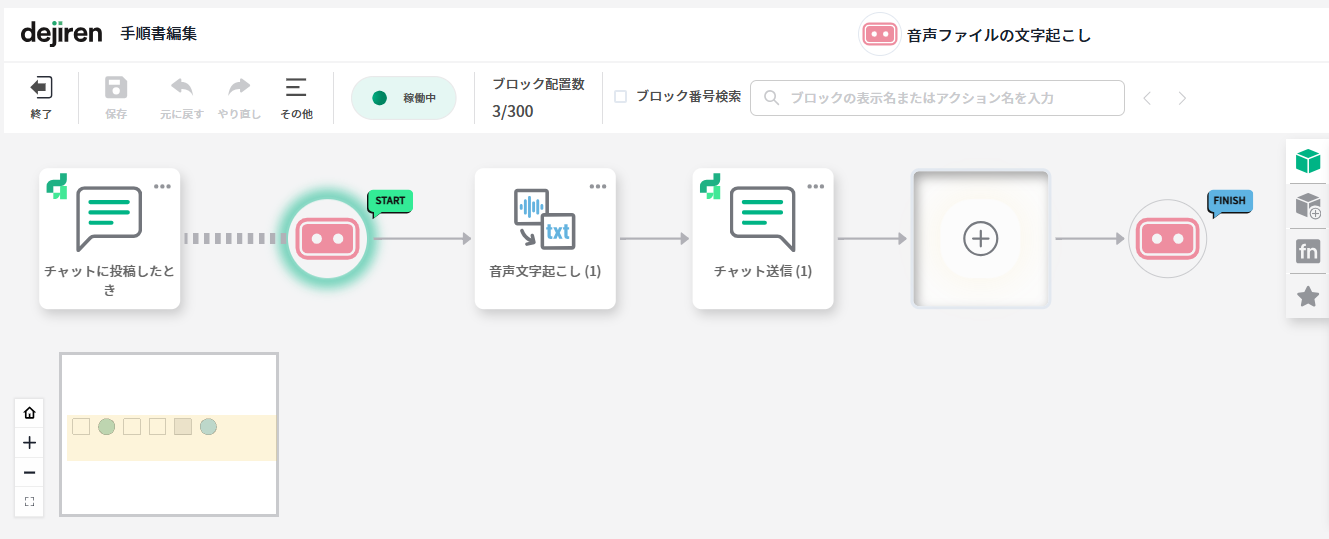
Task: Open the その他 menu
Action: tap(296, 88)
